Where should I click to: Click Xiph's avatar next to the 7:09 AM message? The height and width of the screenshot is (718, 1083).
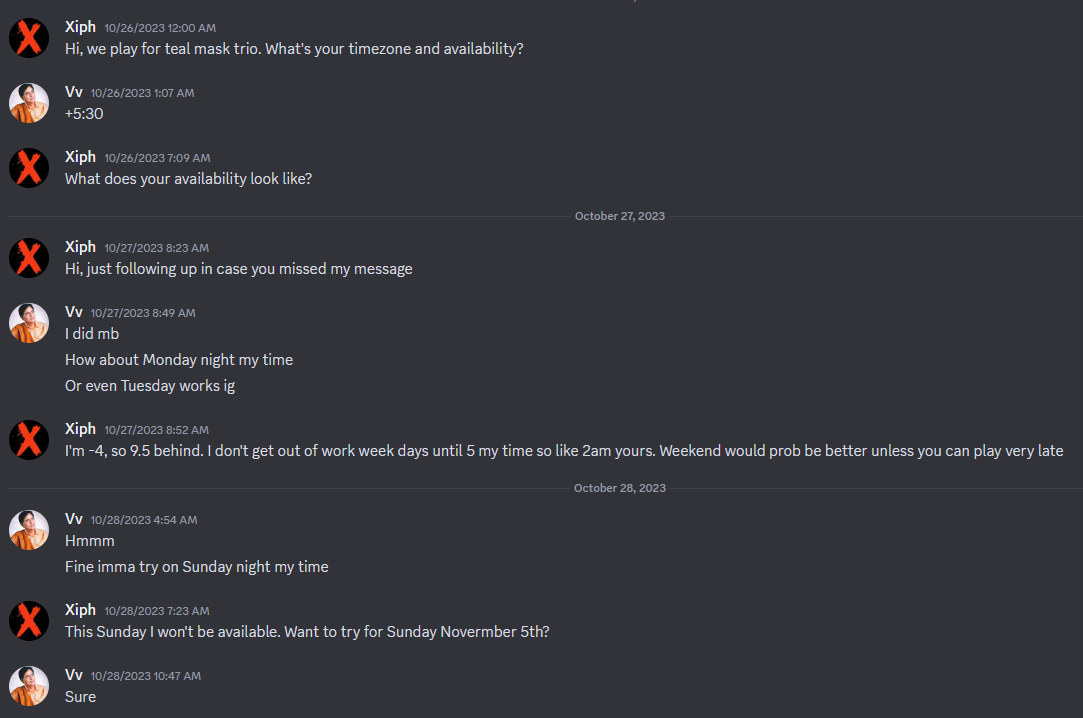[x=29, y=167]
